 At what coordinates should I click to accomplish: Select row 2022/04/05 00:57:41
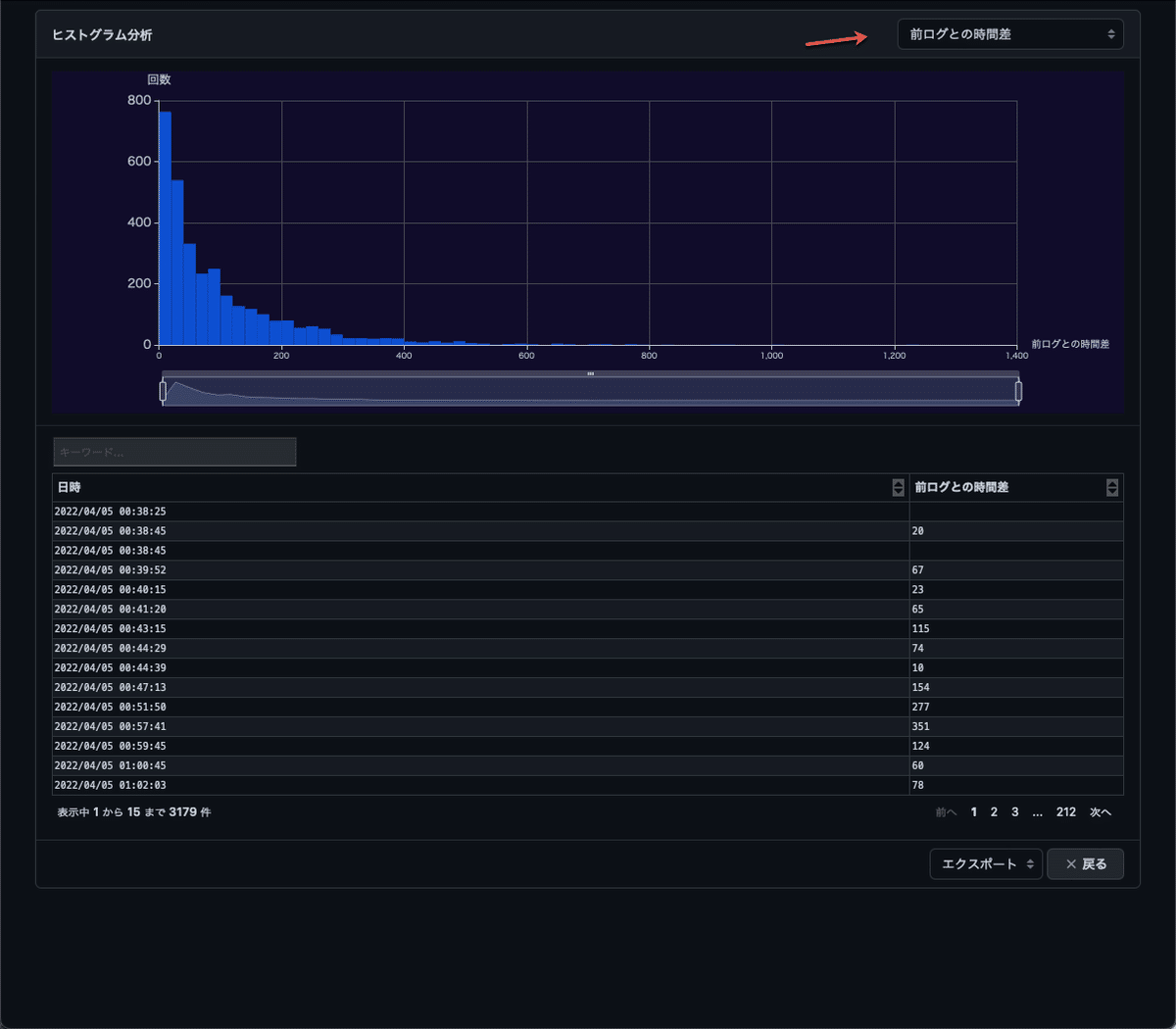(588, 727)
